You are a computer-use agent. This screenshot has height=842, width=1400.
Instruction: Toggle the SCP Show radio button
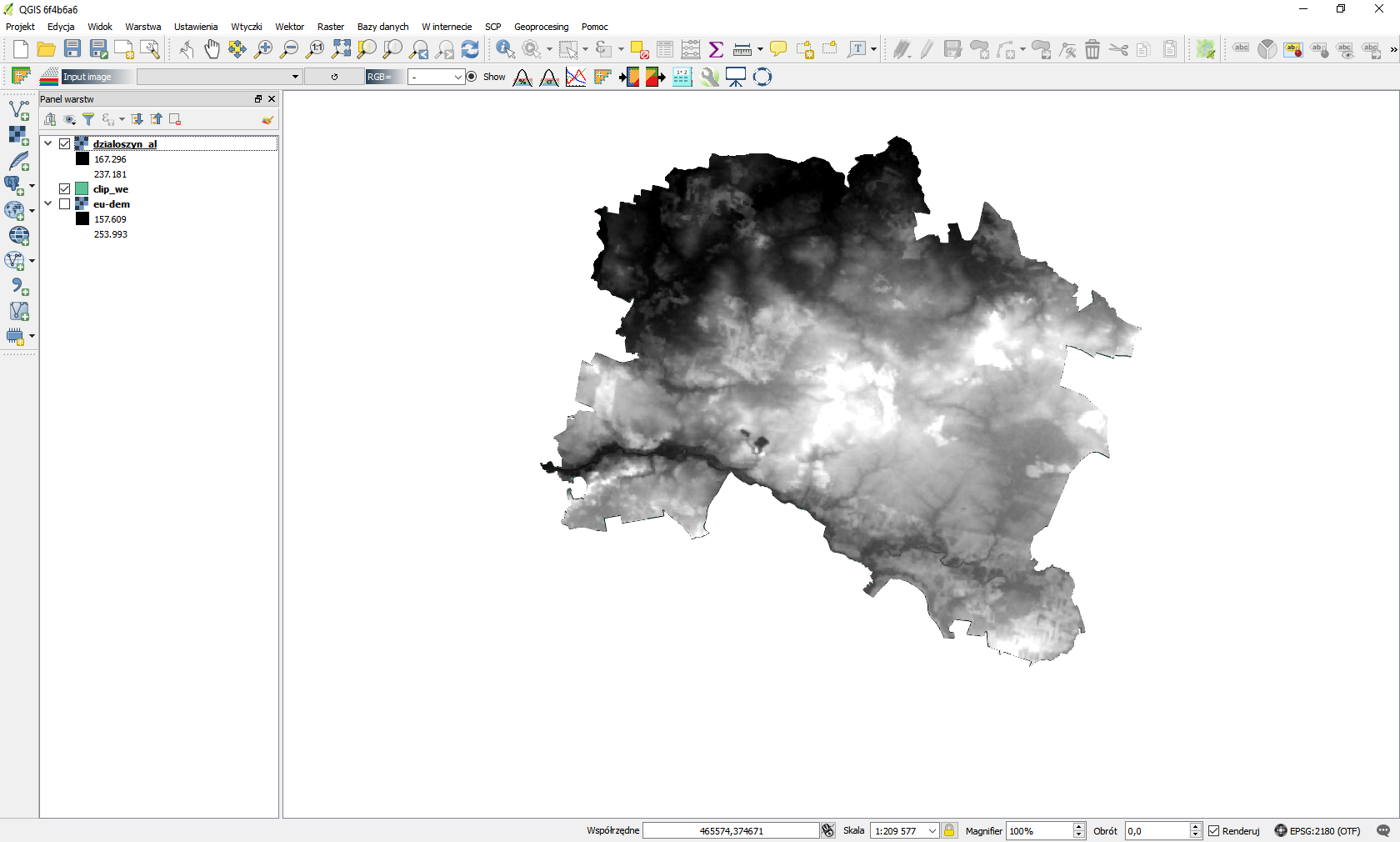point(472,77)
